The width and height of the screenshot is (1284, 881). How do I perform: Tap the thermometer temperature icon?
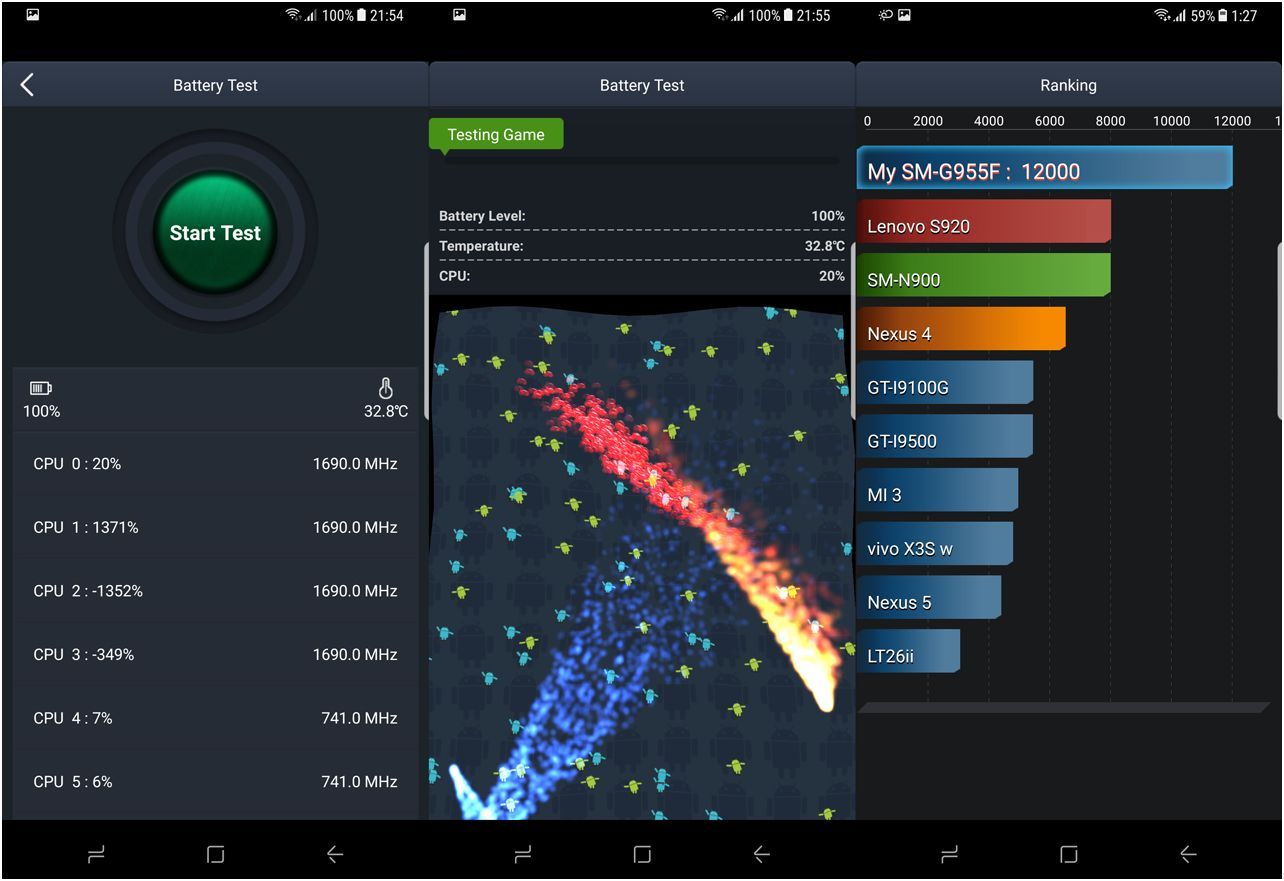pos(386,388)
